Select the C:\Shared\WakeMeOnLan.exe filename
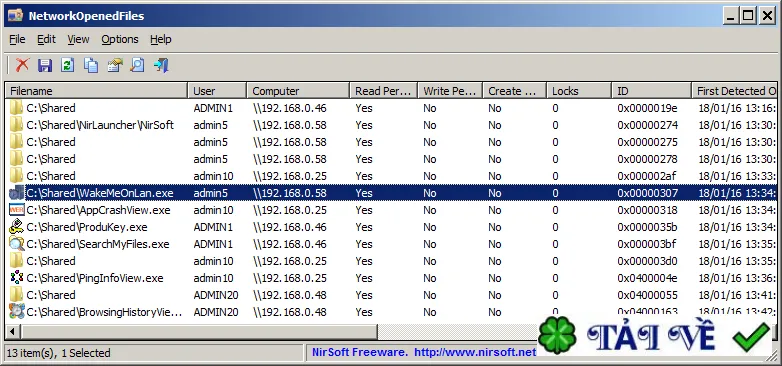This screenshot has width=782, height=366. click(100, 193)
